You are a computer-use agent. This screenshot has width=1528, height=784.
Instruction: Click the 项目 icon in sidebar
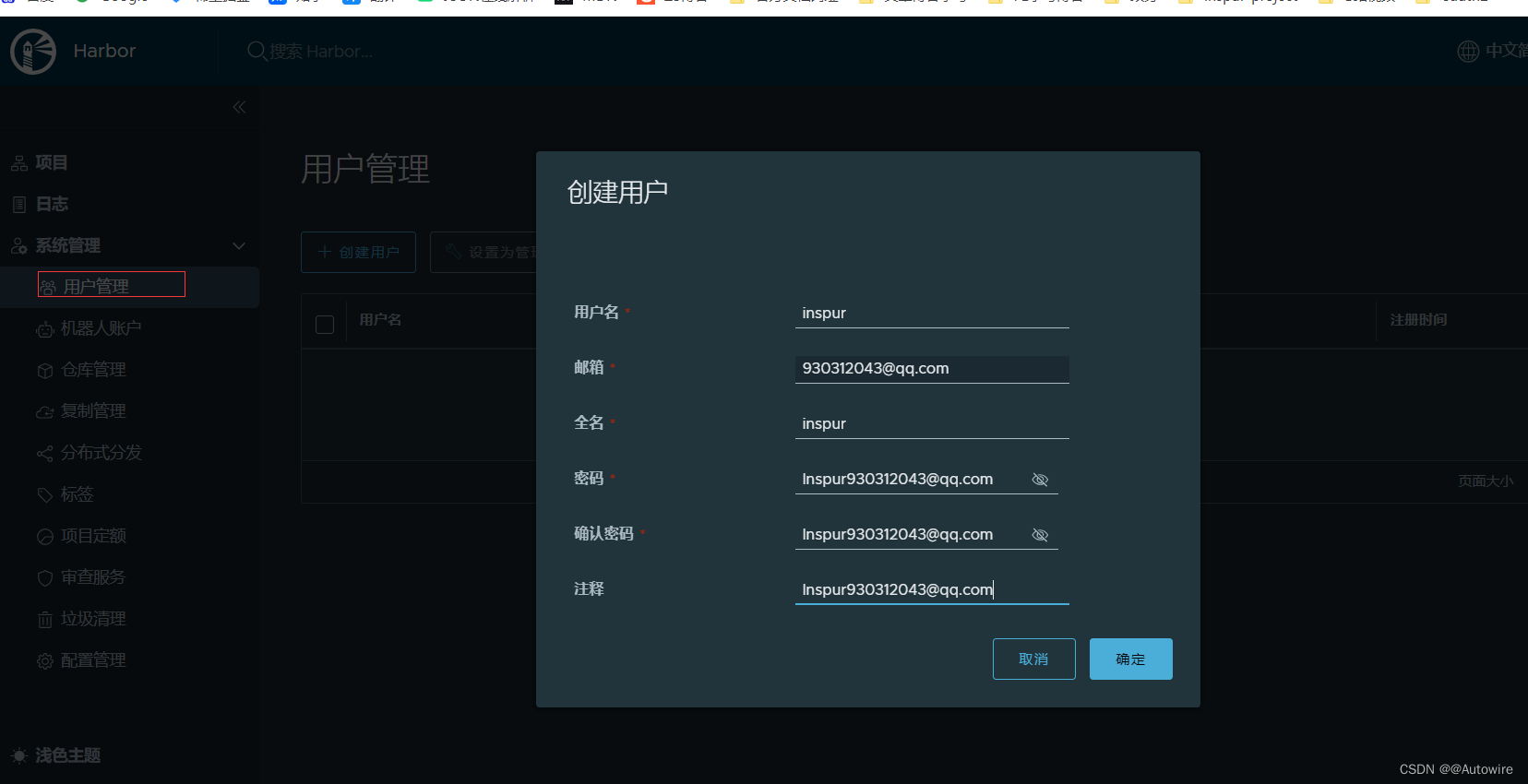[18, 163]
